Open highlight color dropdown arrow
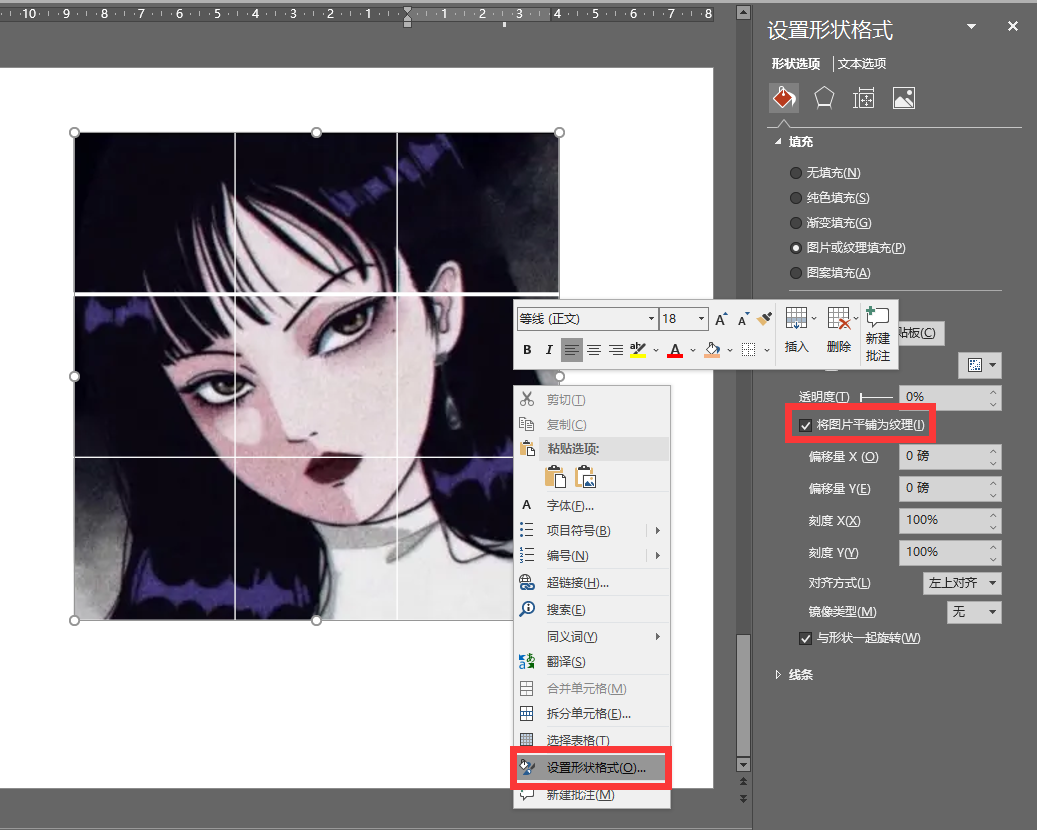Image resolution: width=1037 pixels, height=830 pixels. click(655, 350)
